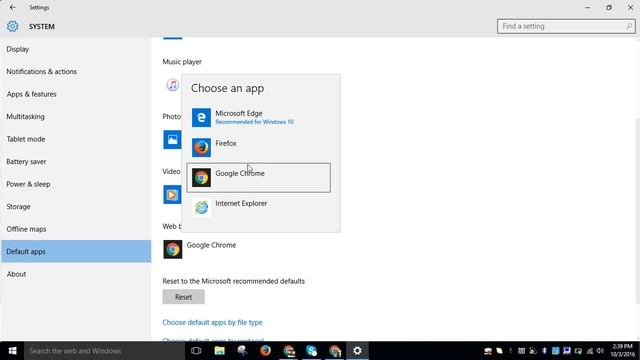Click the SYSTEM gear icon
The height and width of the screenshot is (360, 640).
[x=13, y=26]
